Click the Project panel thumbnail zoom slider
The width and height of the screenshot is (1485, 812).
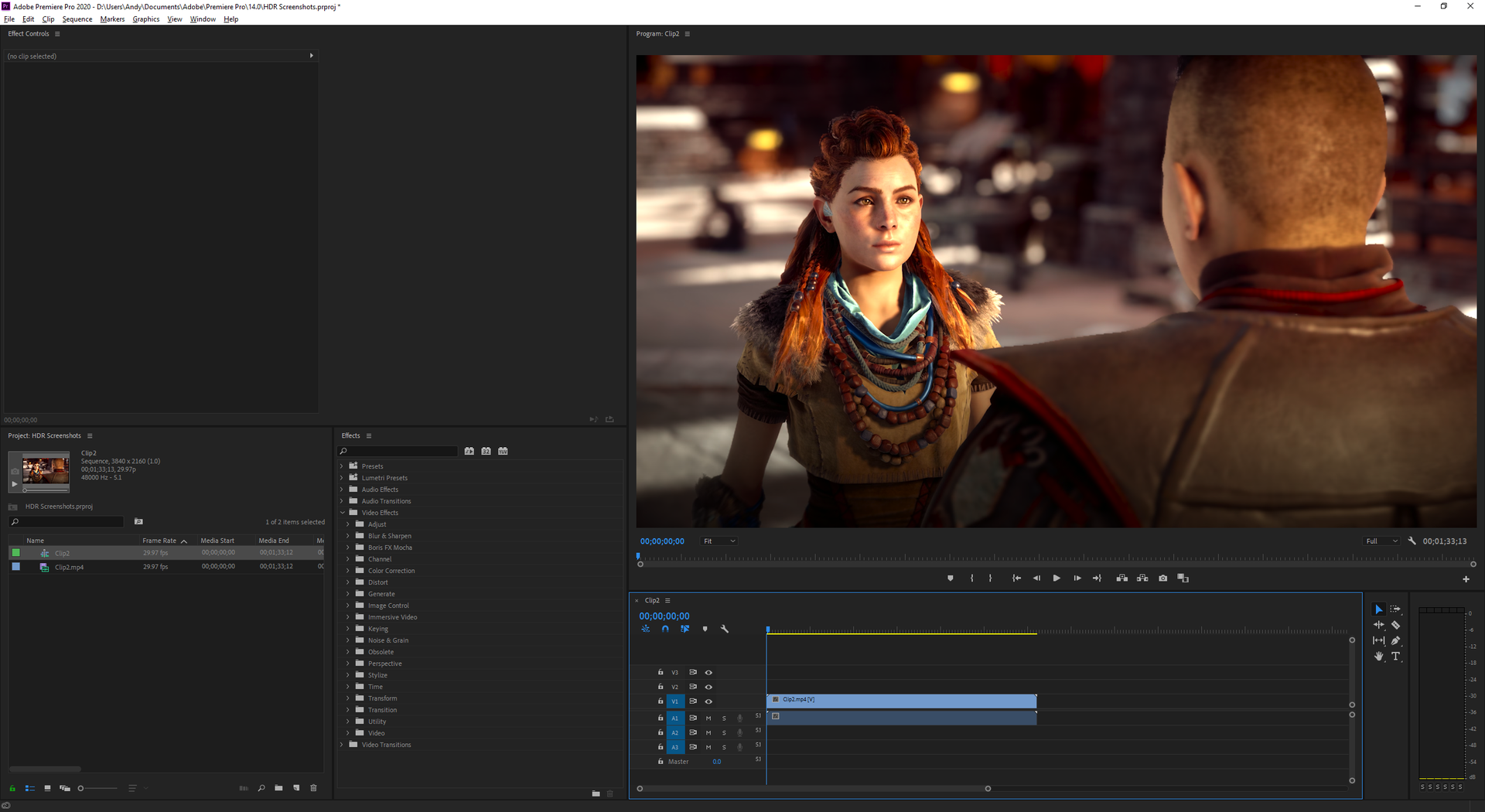point(81,788)
